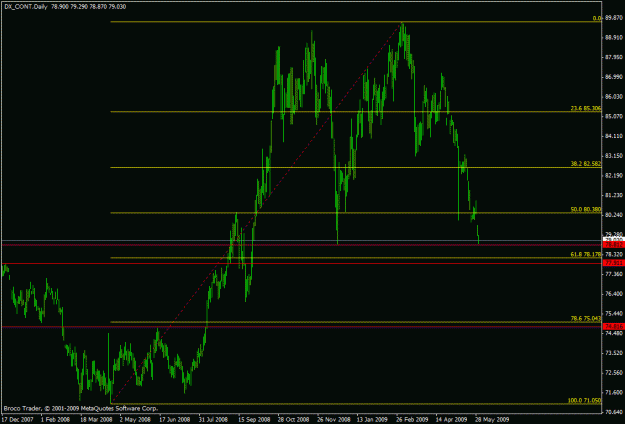
Task: Click the 86.990 price axis value
Action: pos(614,77)
